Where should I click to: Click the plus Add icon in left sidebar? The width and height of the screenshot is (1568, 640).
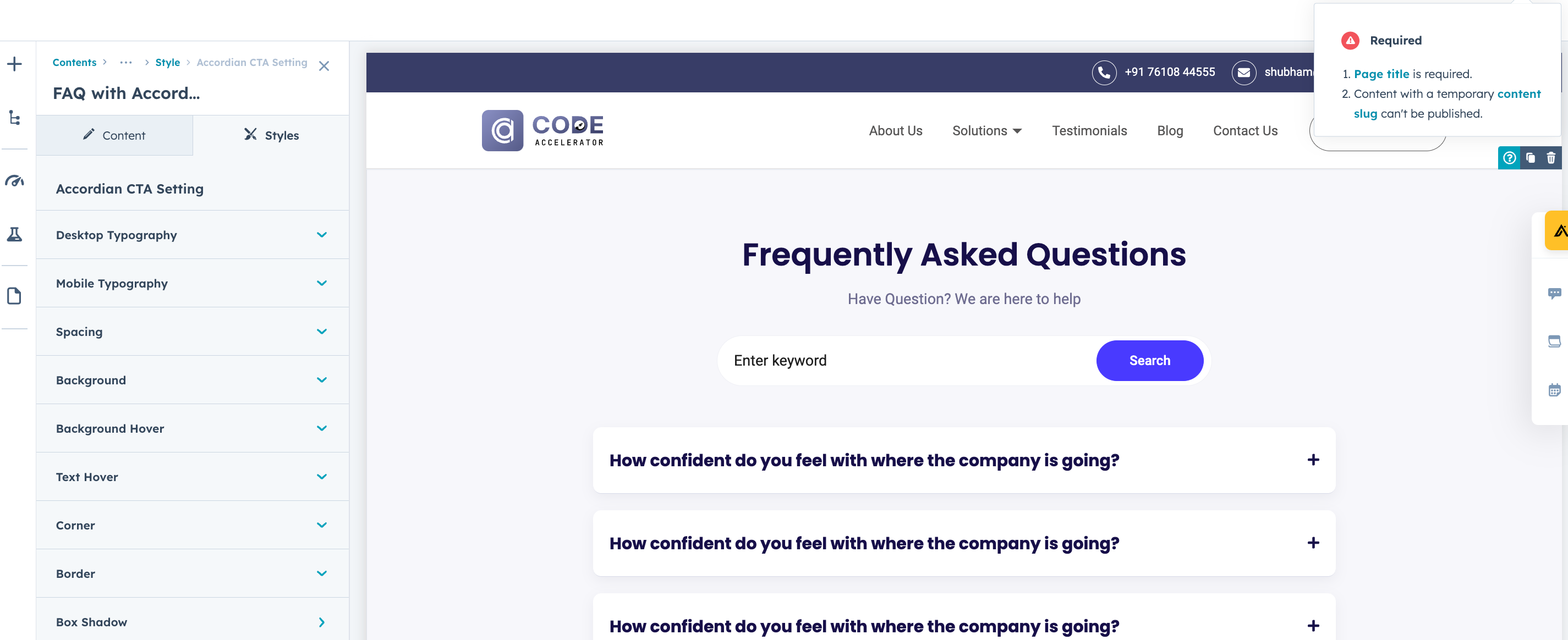[15, 64]
